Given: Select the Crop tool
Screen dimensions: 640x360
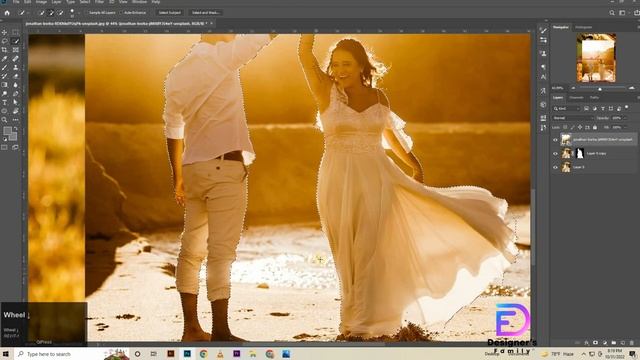Looking at the screenshot, I should click(x=4, y=50).
